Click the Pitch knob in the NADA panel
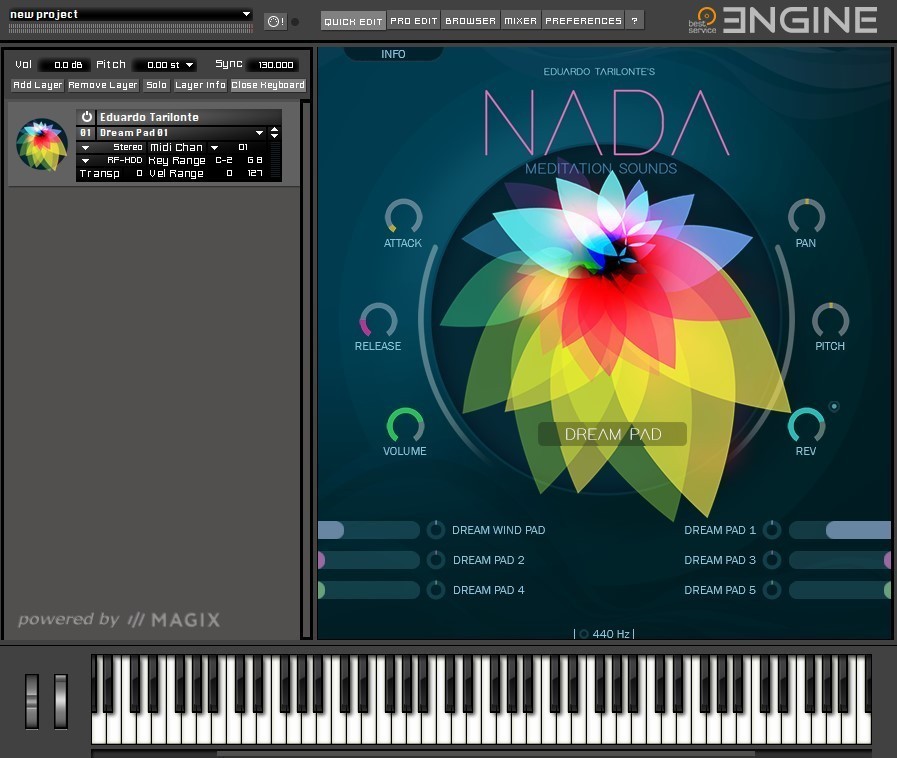Screen dimensions: 897x758 830,321
